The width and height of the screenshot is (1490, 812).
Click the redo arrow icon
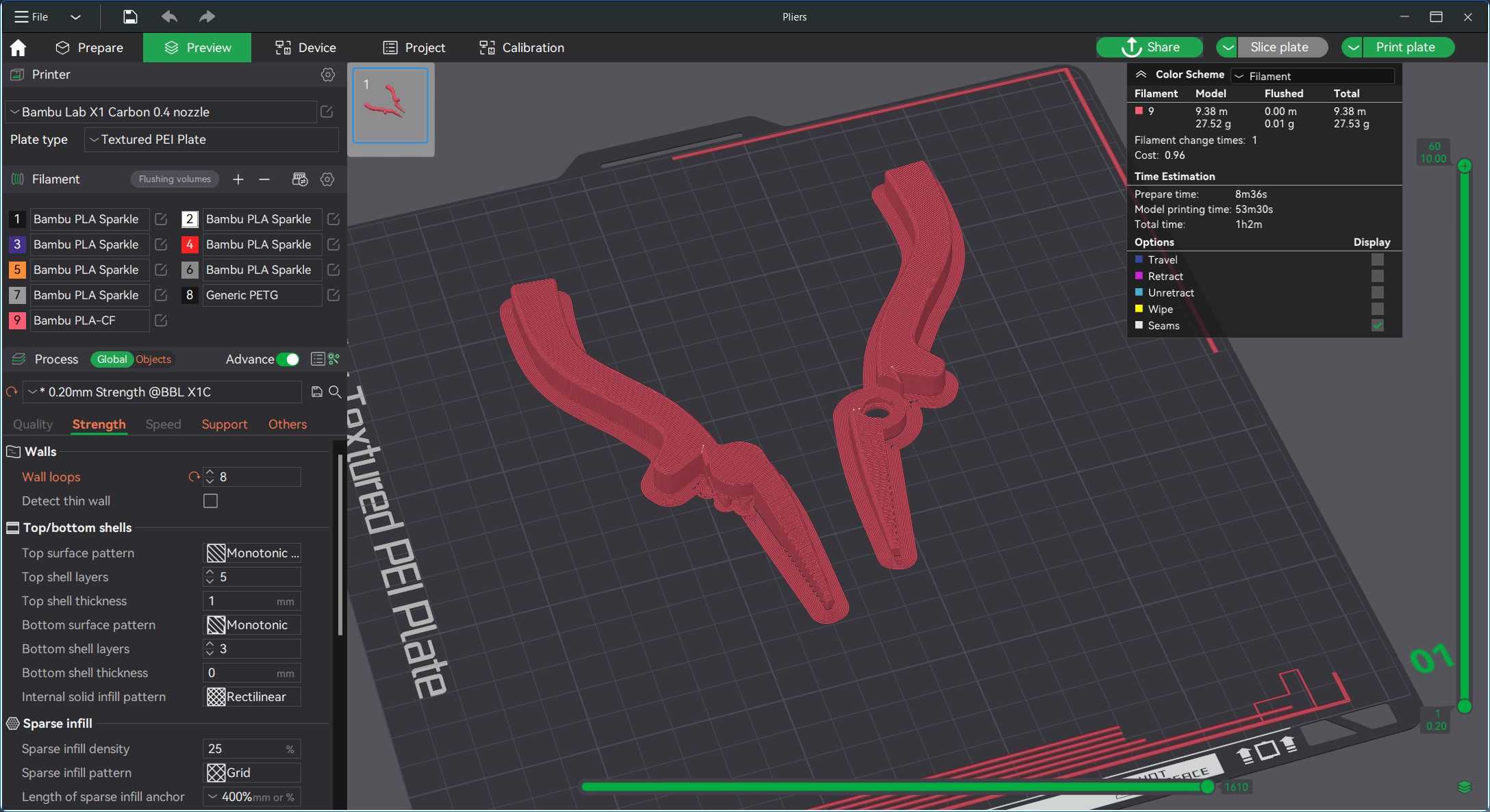point(207,16)
